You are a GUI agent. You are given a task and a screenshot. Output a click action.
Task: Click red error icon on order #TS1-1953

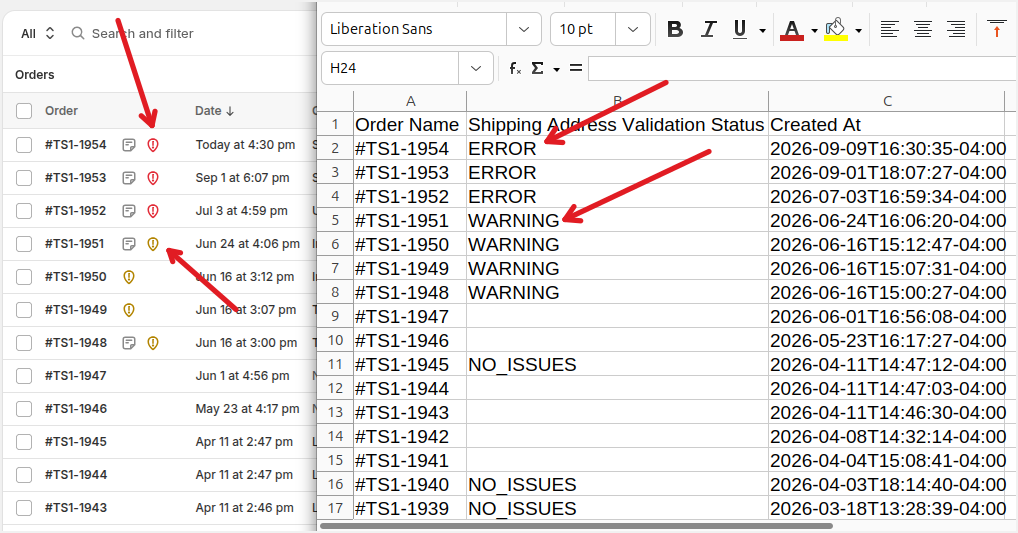point(153,178)
